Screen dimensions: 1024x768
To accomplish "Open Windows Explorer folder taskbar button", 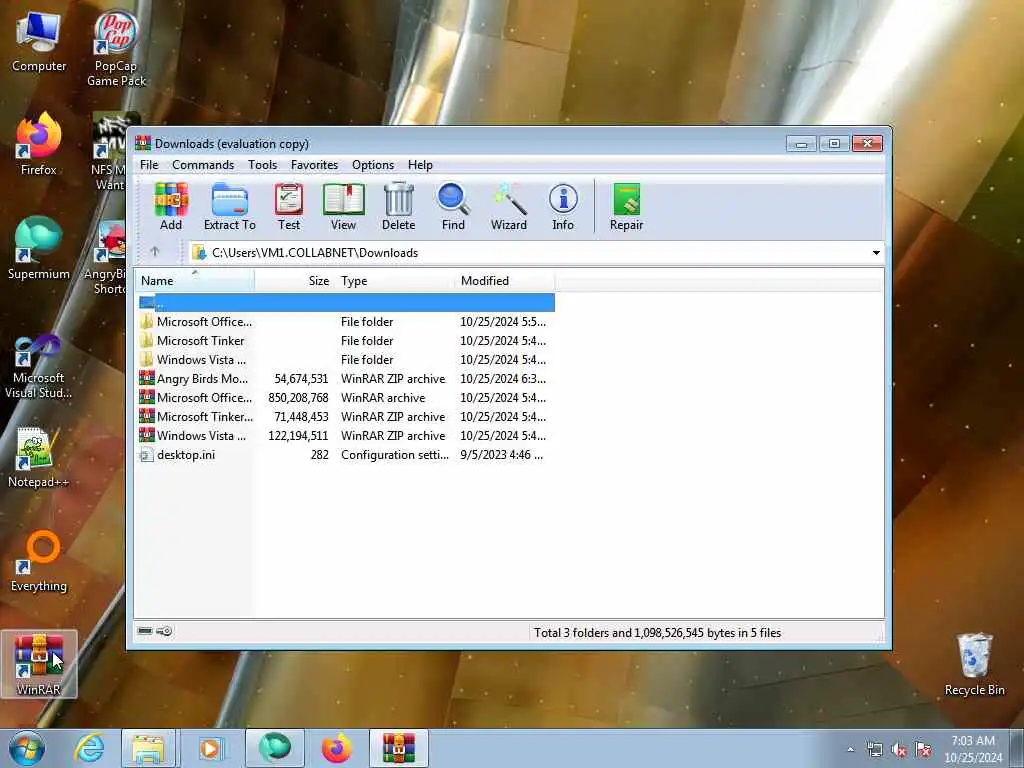I will (148, 748).
